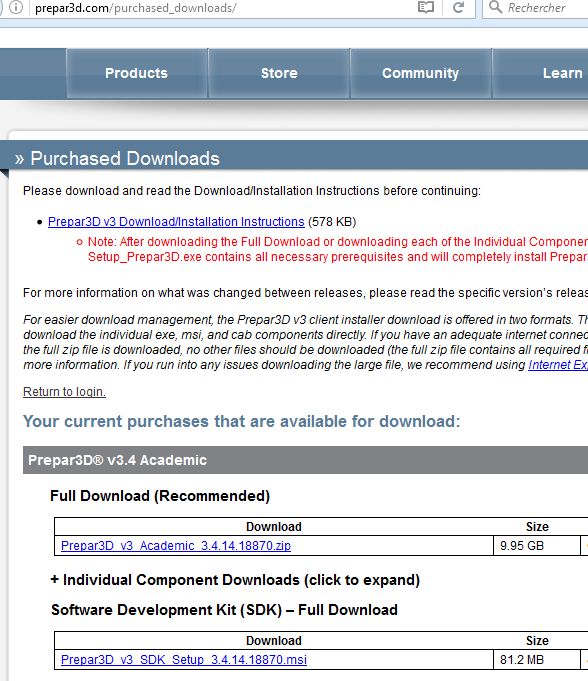Expand Individual Component Downloads section
Image resolution: width=588 pixels, height=681 pixels.
tap(235, 580)
